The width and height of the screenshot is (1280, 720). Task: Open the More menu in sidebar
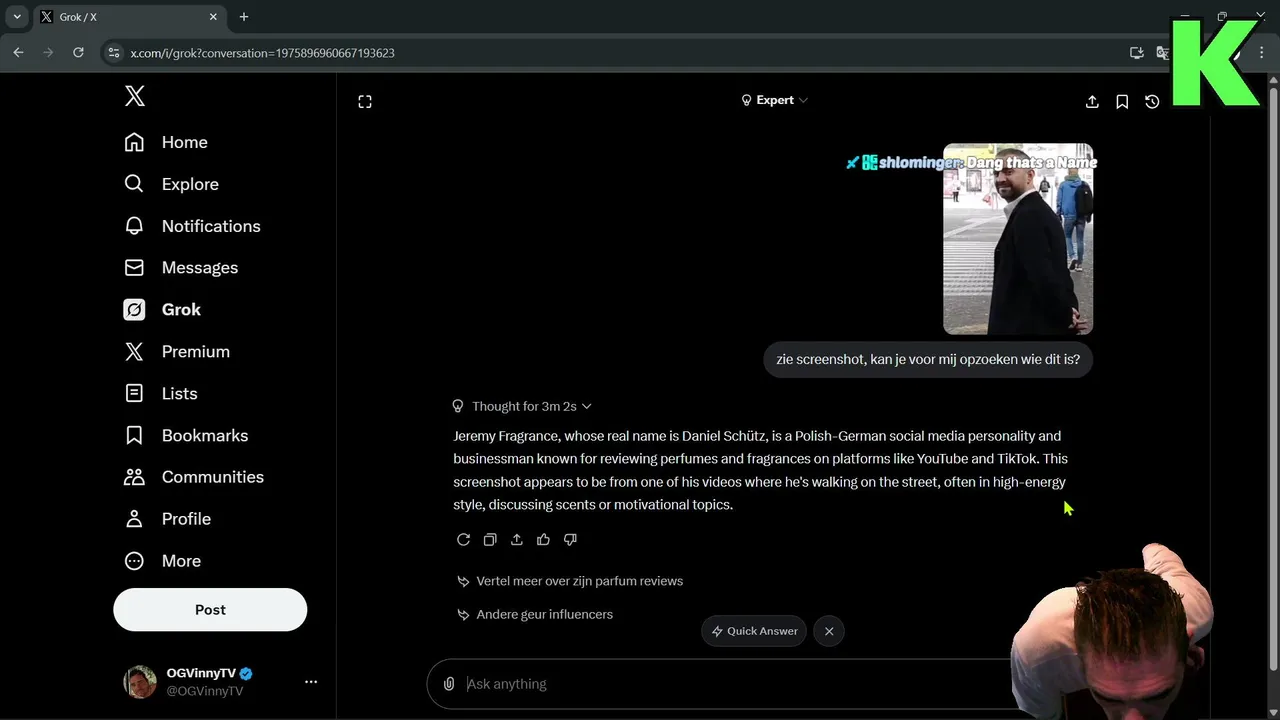162,561
